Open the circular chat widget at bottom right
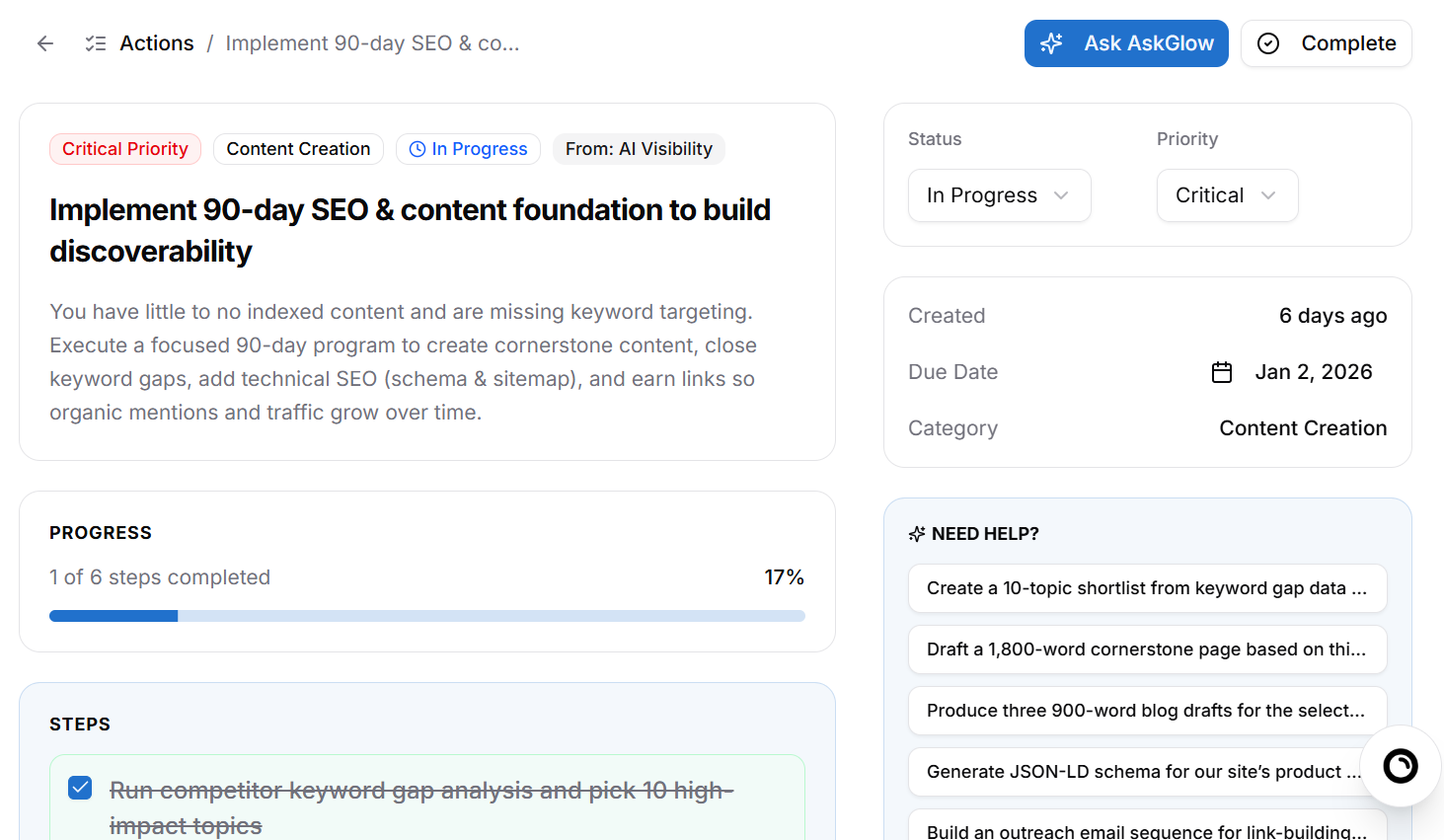Screen dimensions: 1444x840 [1400, 766]
